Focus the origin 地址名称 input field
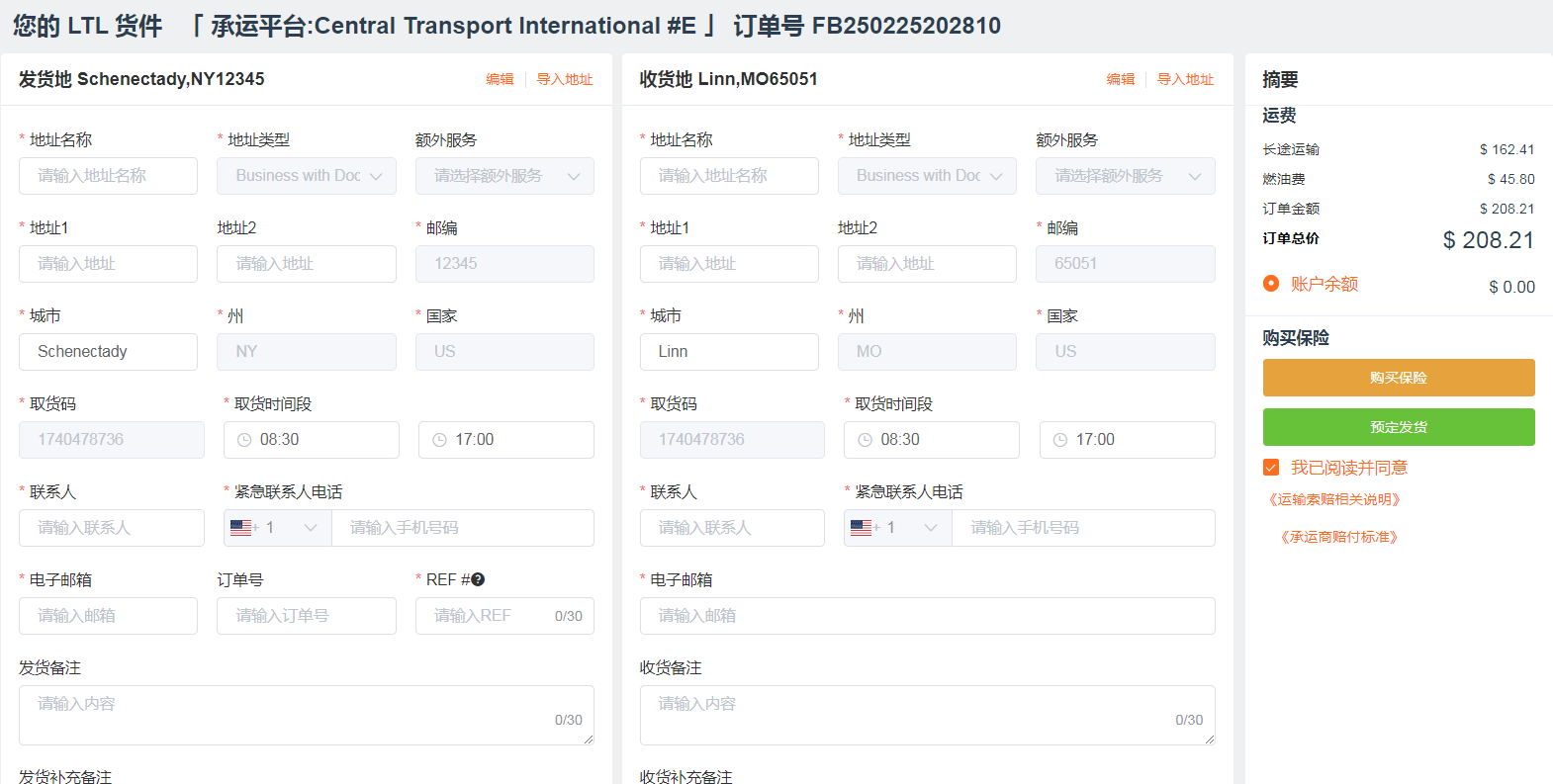Image resolution: width=1553 pixels, height=784 pixels. click(x=108, y=176)
